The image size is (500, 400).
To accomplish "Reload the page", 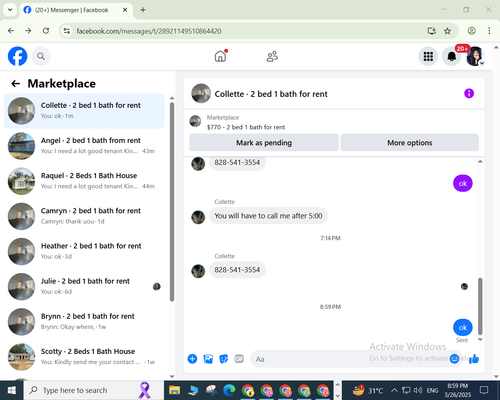I will tap(46, 31).
